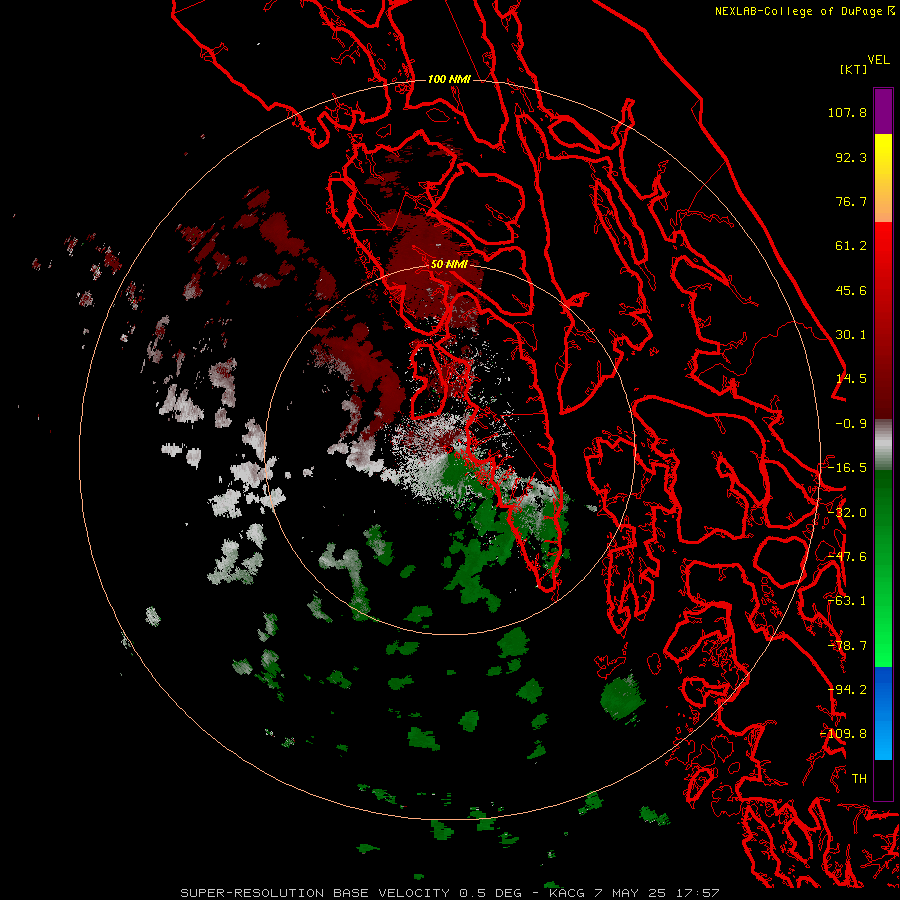Click the purple segment of color bar
Image resolution: width=900 pixels, height=900 pixels.
[x=883, y=111]
